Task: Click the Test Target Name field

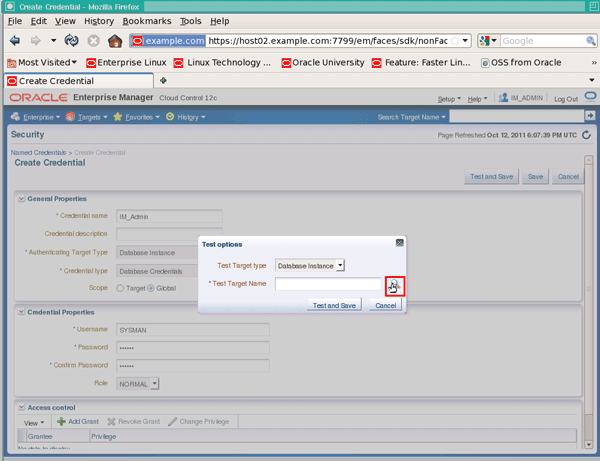Action: coord(328,283)
